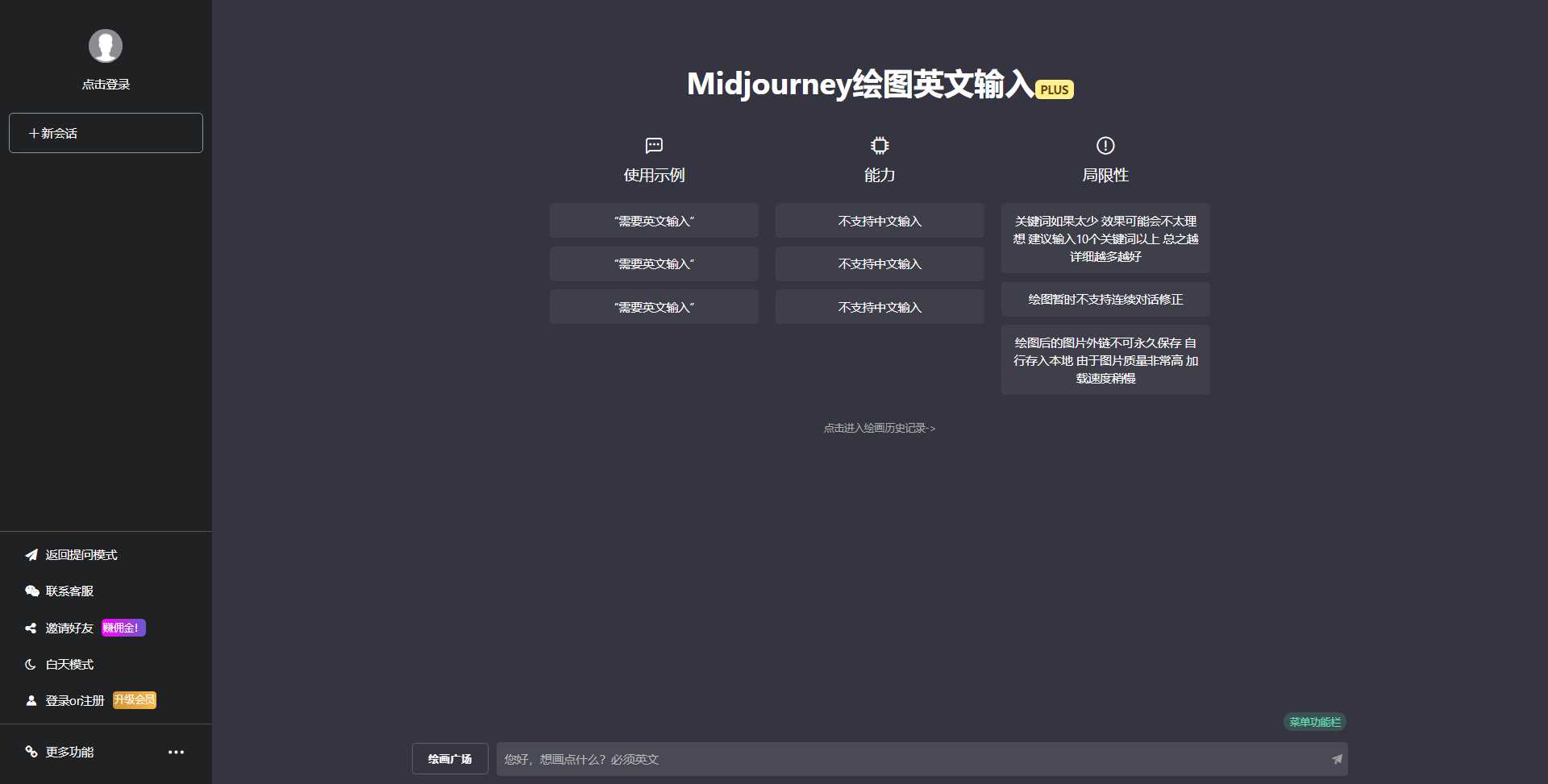Click the 联系客服 chat bubbles icon
1548x784 pixels.
[31, 591]
